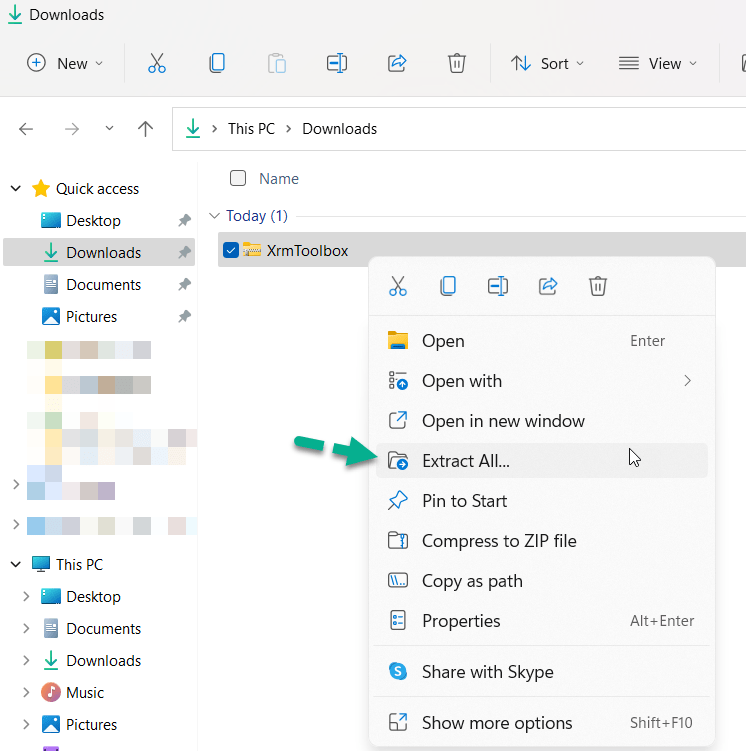Click This PC in address breadcrumb

251,129
